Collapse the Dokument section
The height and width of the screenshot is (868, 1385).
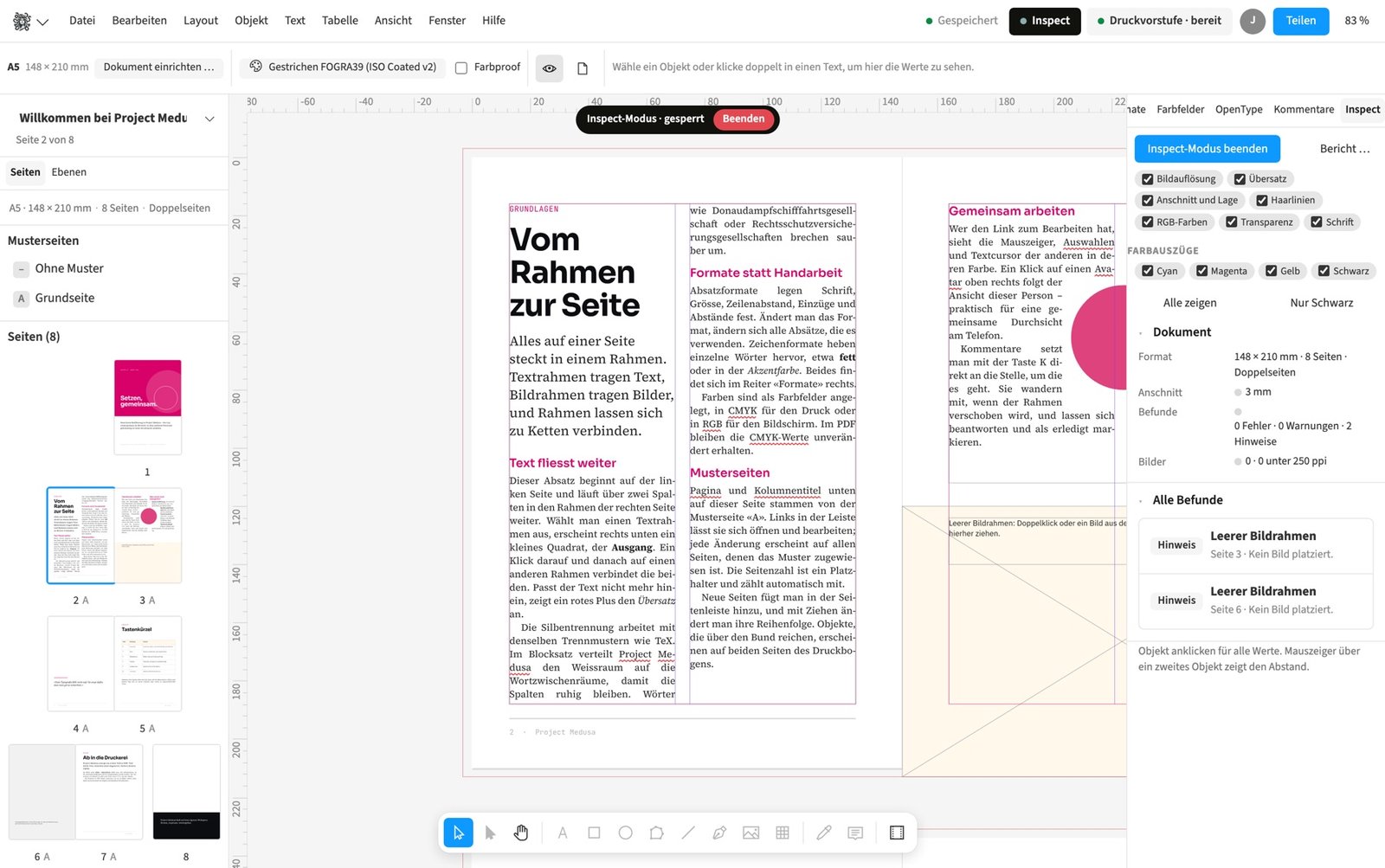(x=1141, y=332)
